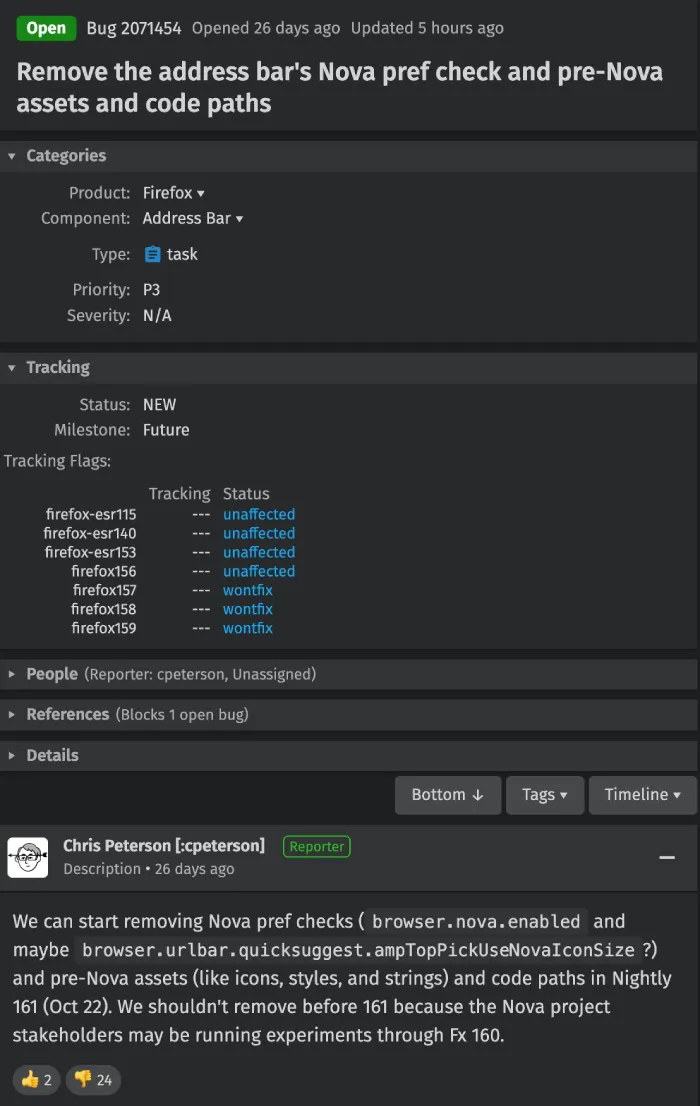This screenshot has width=700, height=1106.
Task: Click unaffected status for firefox-esr153
Action: click(259, 552)
